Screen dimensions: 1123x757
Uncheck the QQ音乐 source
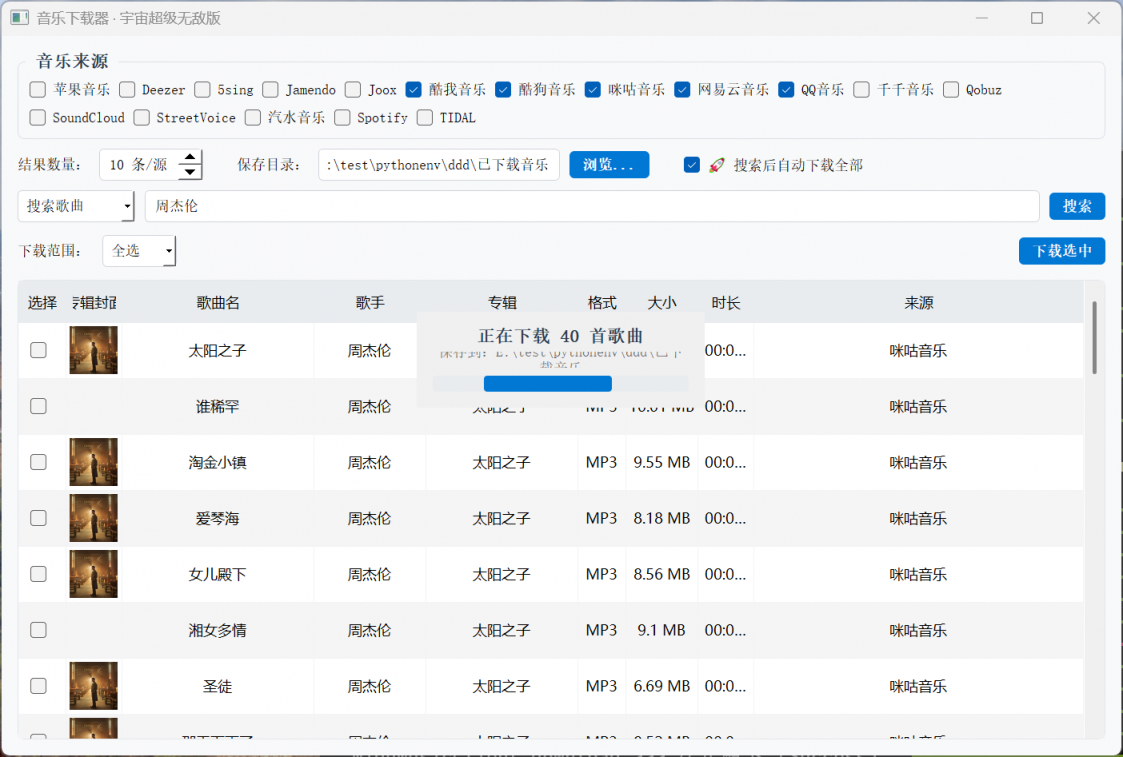[786, 89]
